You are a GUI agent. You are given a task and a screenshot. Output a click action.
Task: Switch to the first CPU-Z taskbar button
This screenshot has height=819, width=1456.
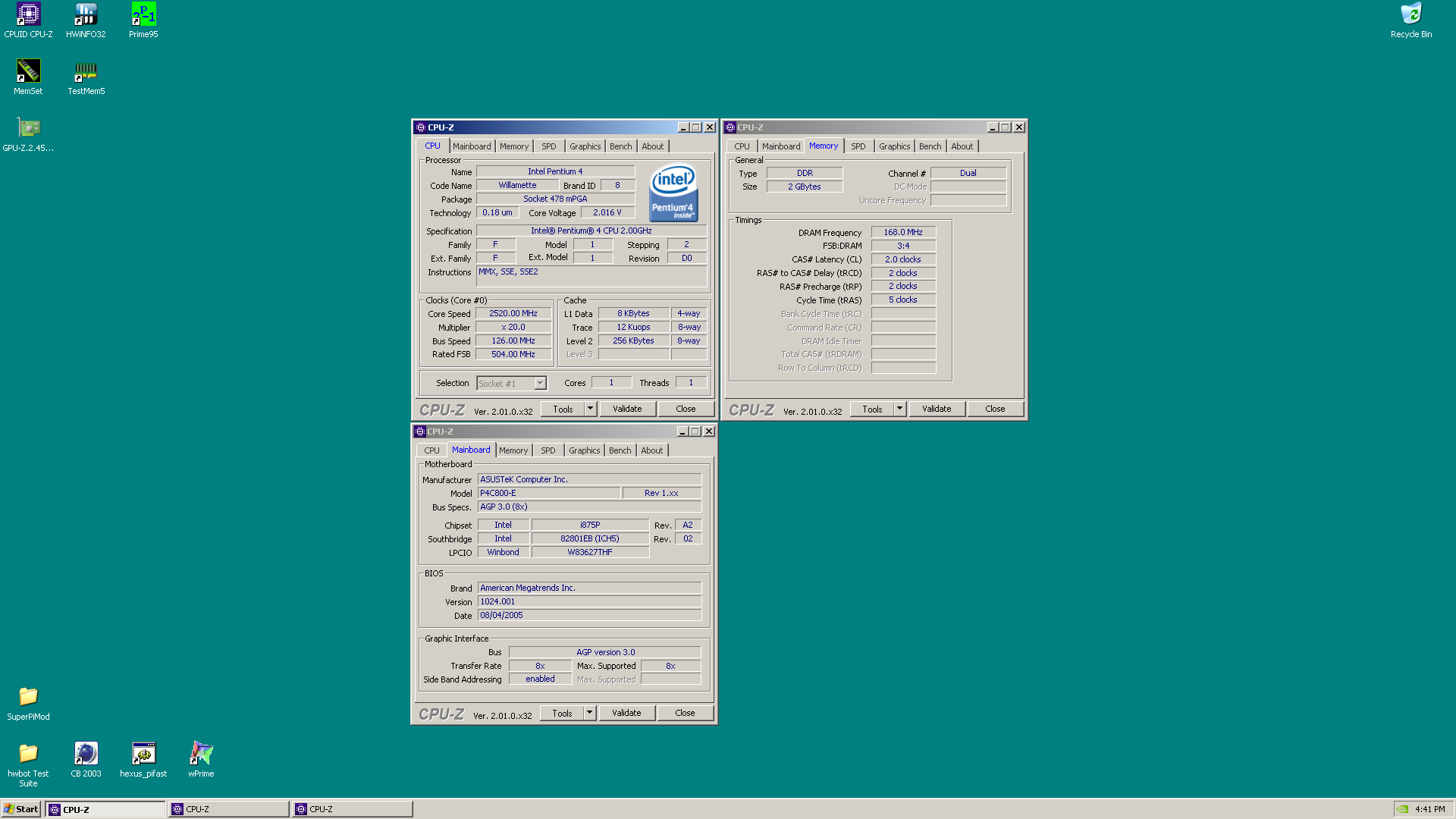(x=105, y=809)
